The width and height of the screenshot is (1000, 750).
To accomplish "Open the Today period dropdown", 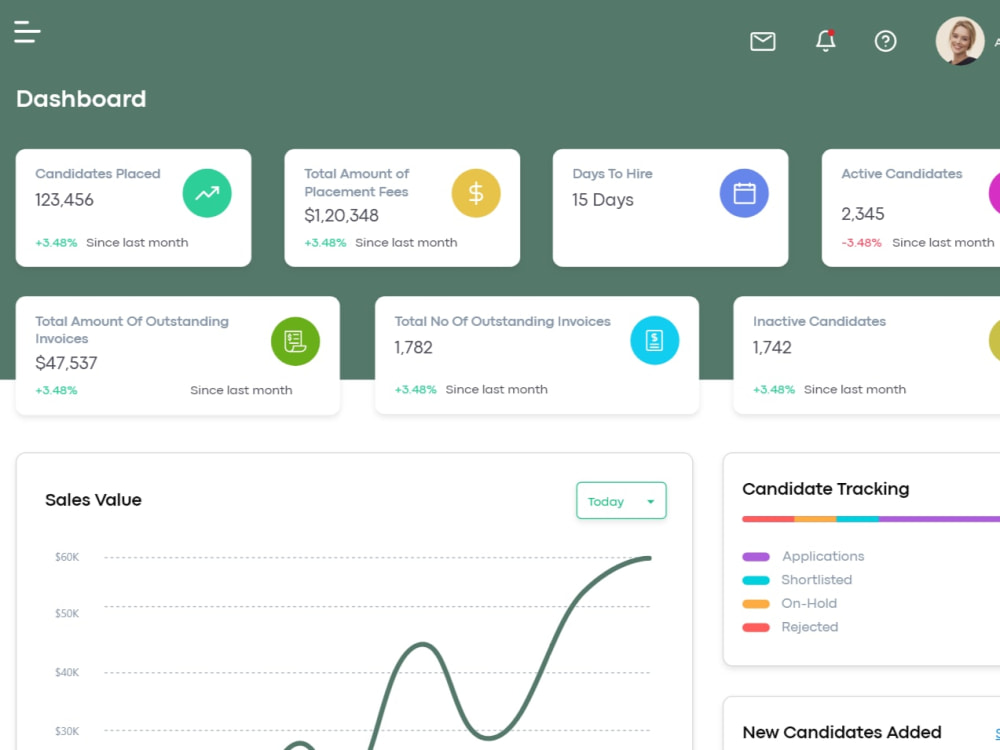I will click(621, 501).
